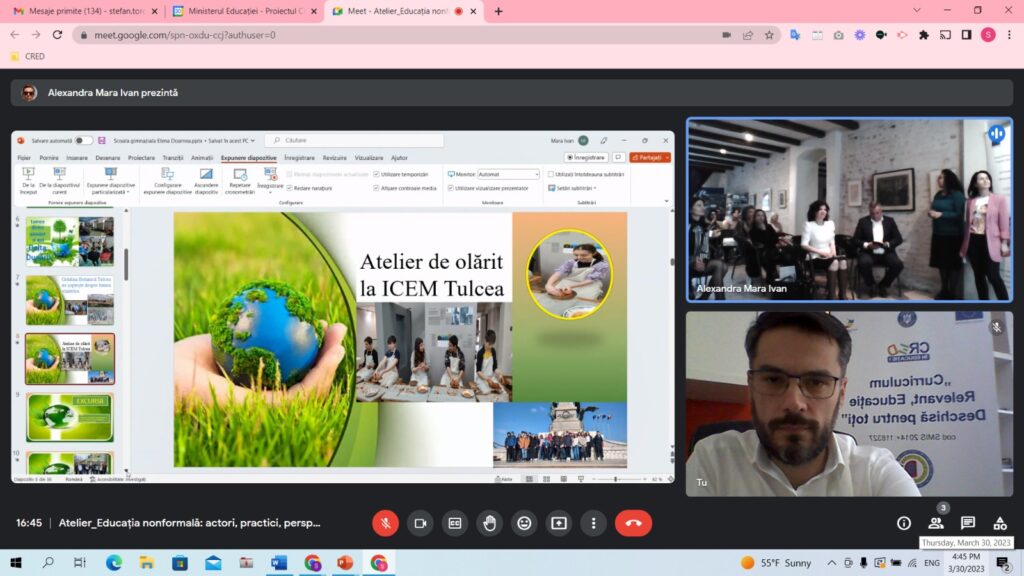Expand the Chrome tab search chevron

[917, 10]
